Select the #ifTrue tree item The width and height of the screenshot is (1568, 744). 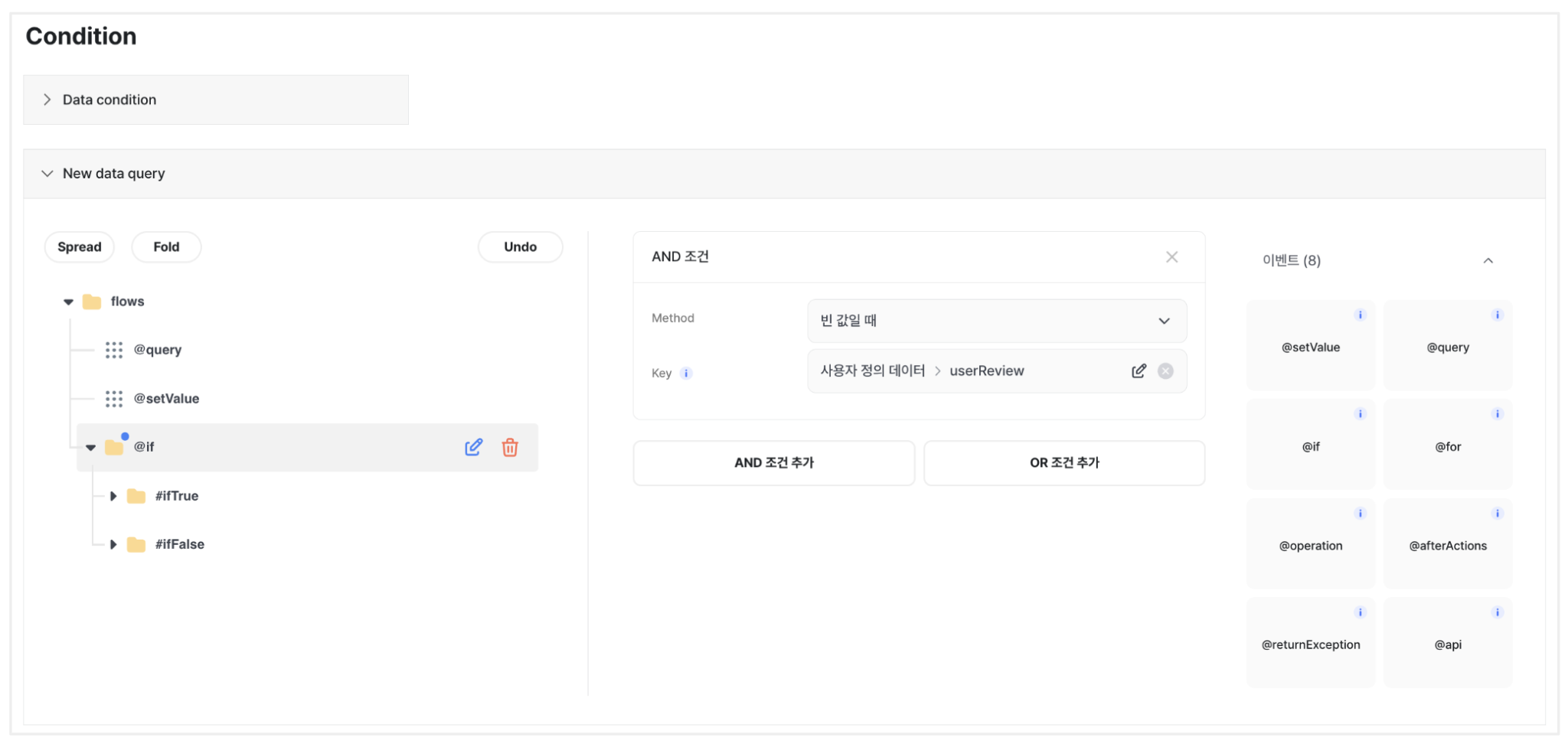point(177,496)
